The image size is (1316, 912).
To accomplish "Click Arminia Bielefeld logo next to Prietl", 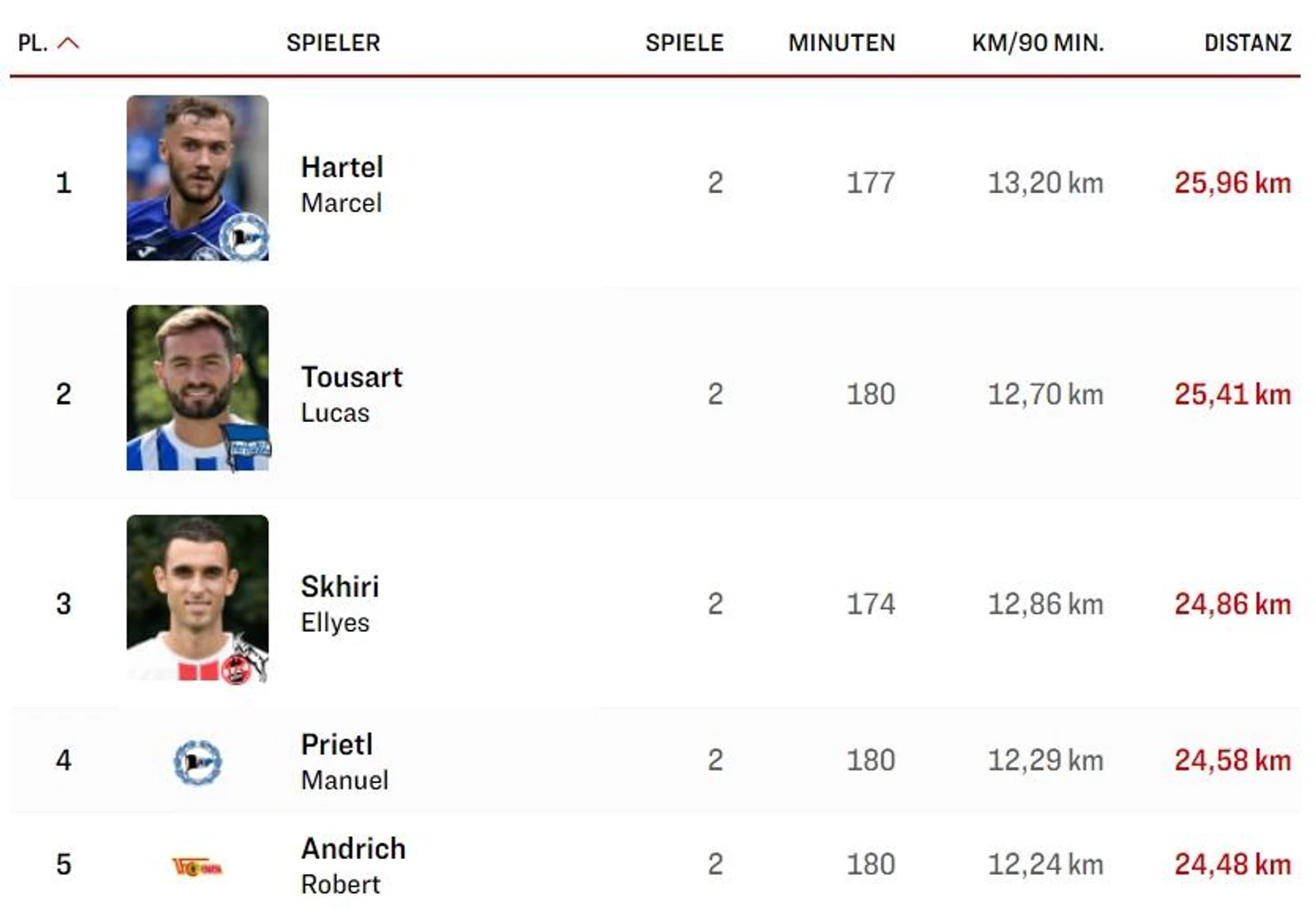I will coord(197,762).
